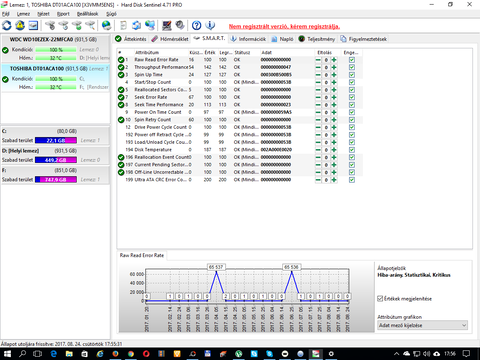The height and width of the screenshot is (360, 480).
Task: Click the text report document toolbar icon
Action: [123, 25]
